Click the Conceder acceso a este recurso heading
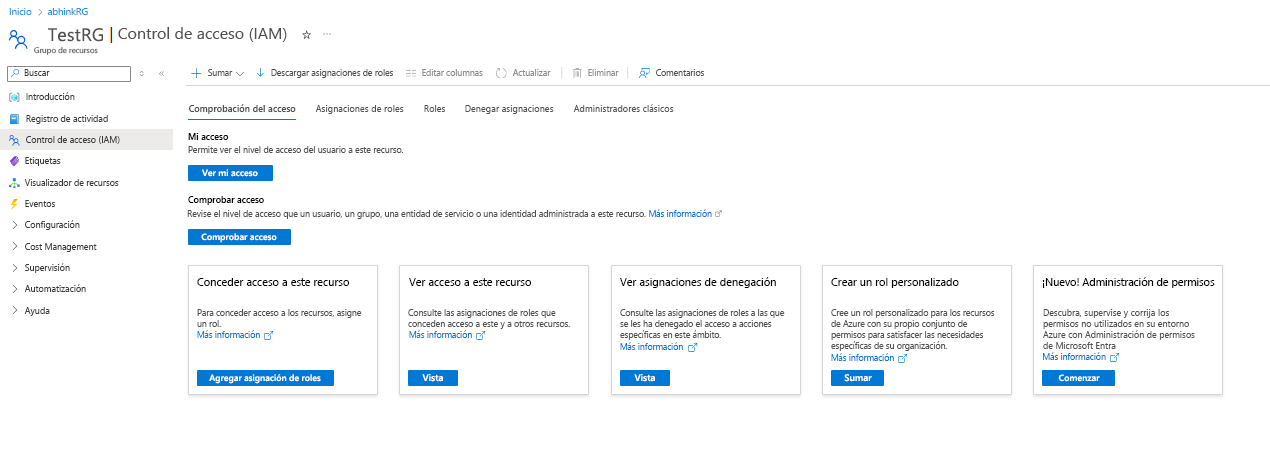The width and height of the screenshot is (1270, 450). tap(273, 283)
